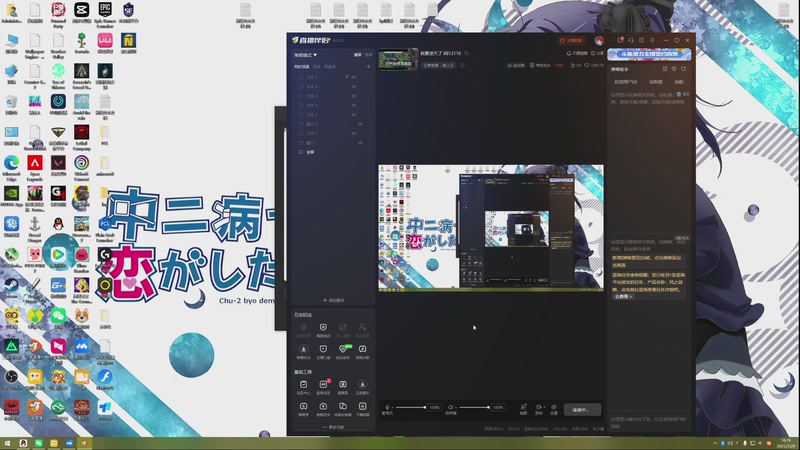
Task: Click the 连接中 start streaming button
Action: (582, 410)
